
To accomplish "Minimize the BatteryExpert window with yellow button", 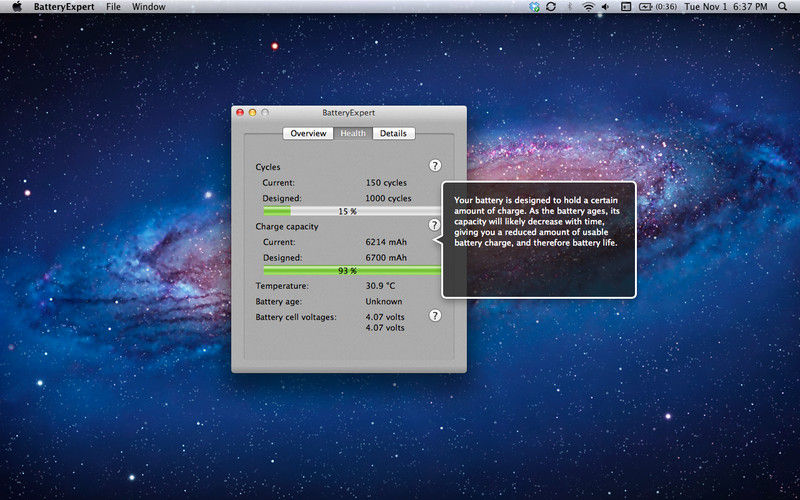I will tap(252, 112).
